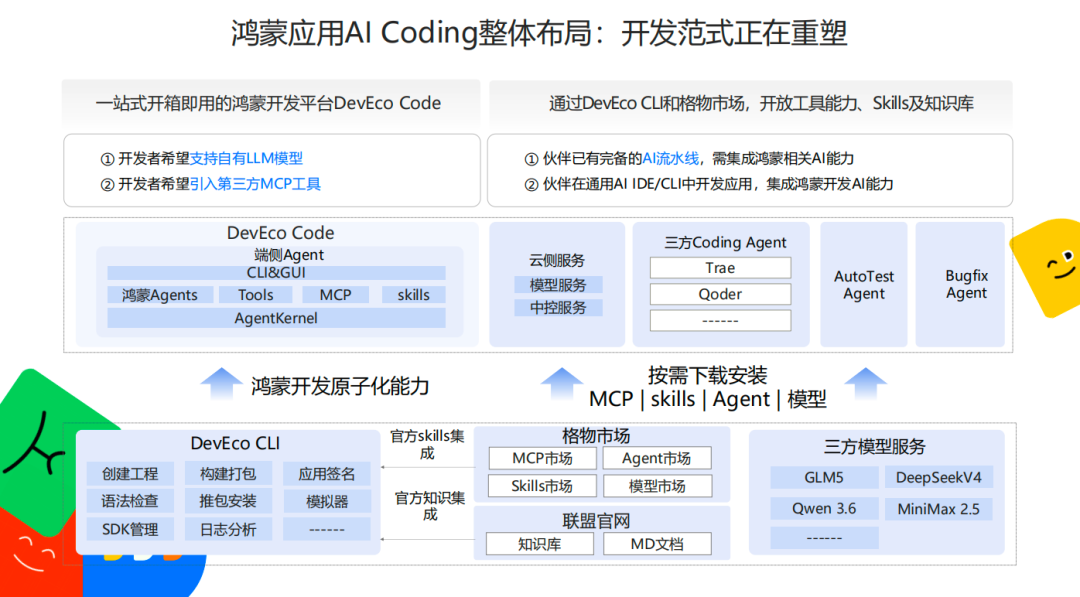Select 中控服务 under 云侧服务
This screenshot has width=1080, height=597.
pyautogui.click(x=558, y=308)
